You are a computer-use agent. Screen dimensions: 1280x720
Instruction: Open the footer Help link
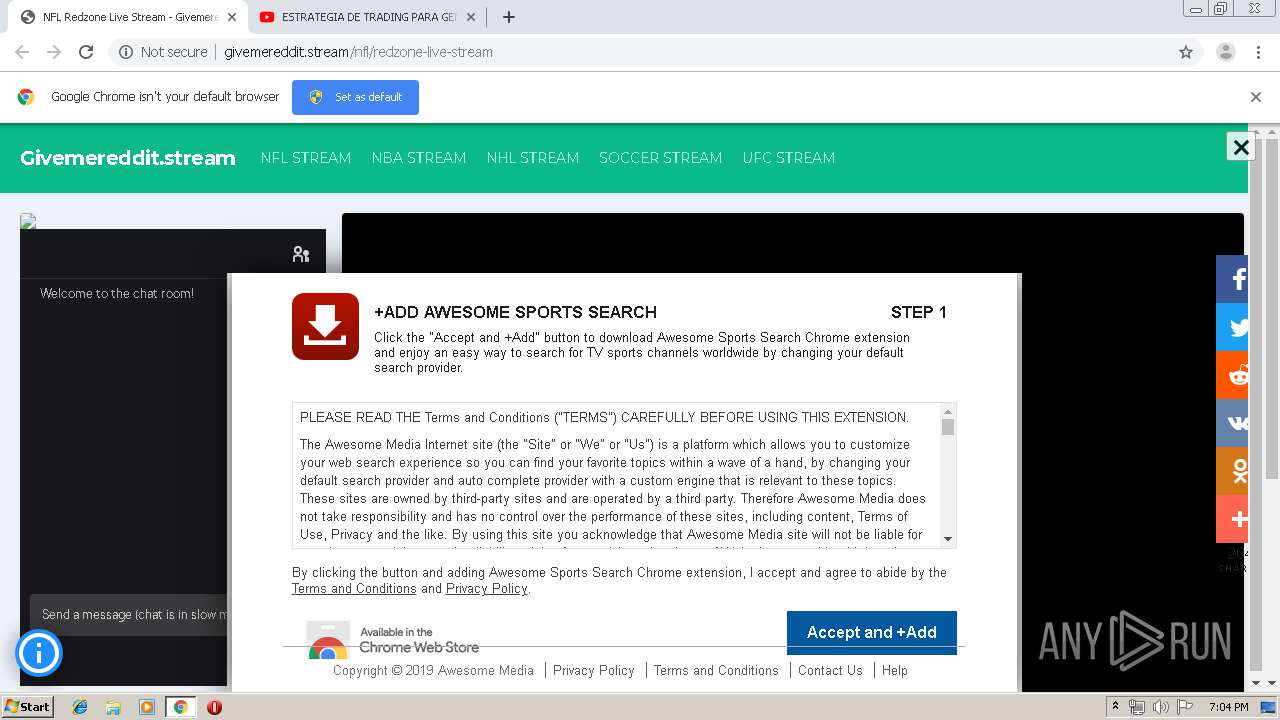[x=895, y=670]
